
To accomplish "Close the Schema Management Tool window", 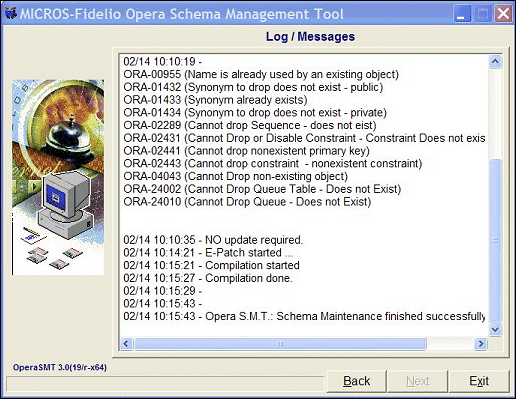I will 503,14.
